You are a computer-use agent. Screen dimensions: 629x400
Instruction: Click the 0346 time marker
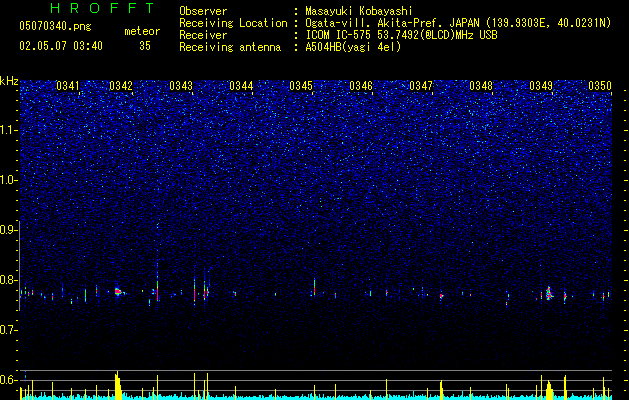361,85
